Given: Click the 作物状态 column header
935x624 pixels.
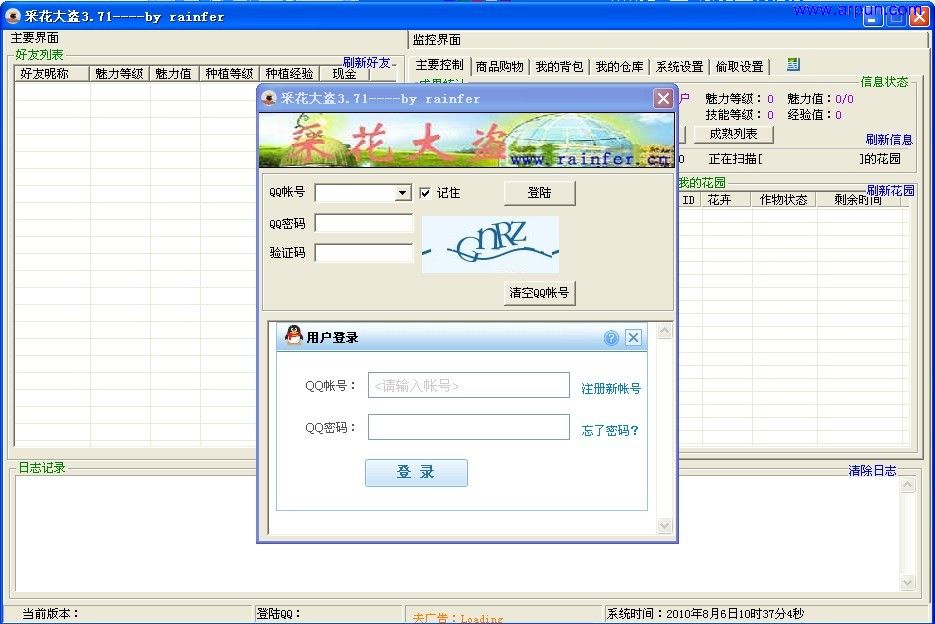Looking at the screenshot, I should point(784,200).
